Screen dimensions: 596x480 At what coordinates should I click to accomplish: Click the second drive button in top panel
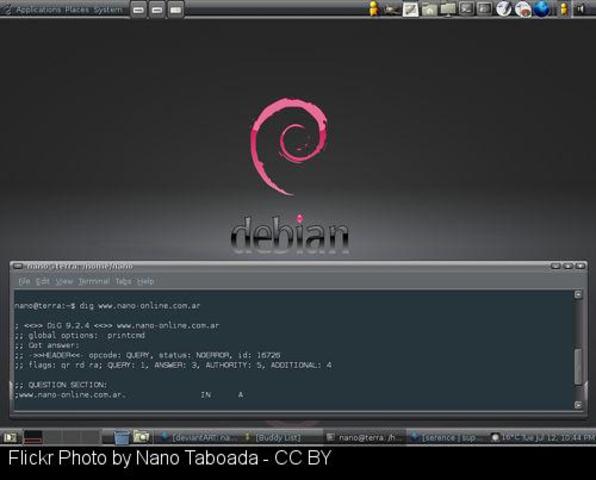157,10
